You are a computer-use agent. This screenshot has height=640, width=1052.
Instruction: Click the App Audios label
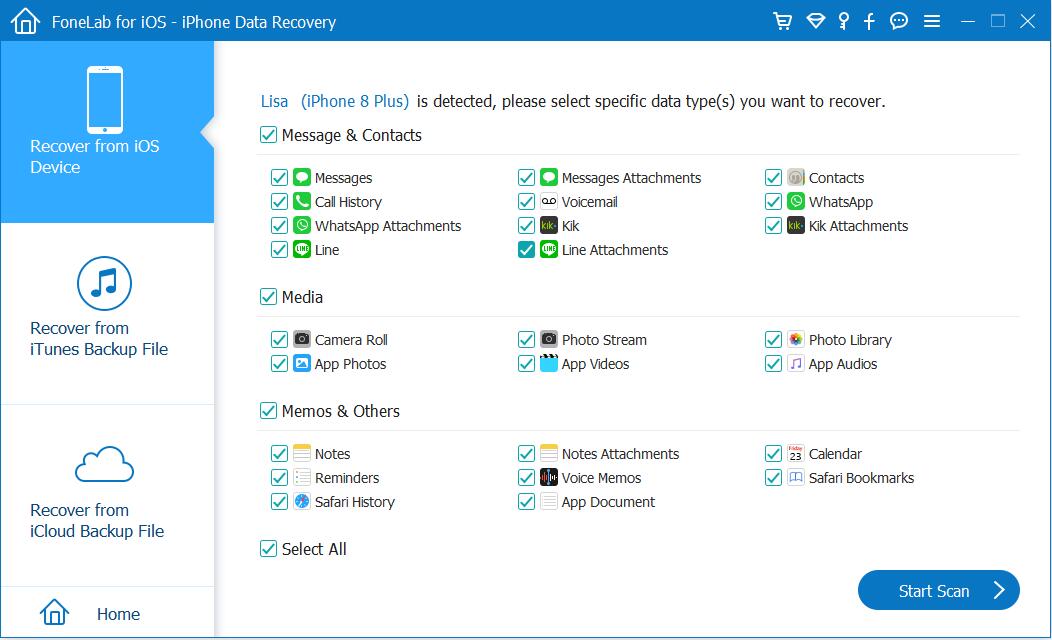(843, 364)
